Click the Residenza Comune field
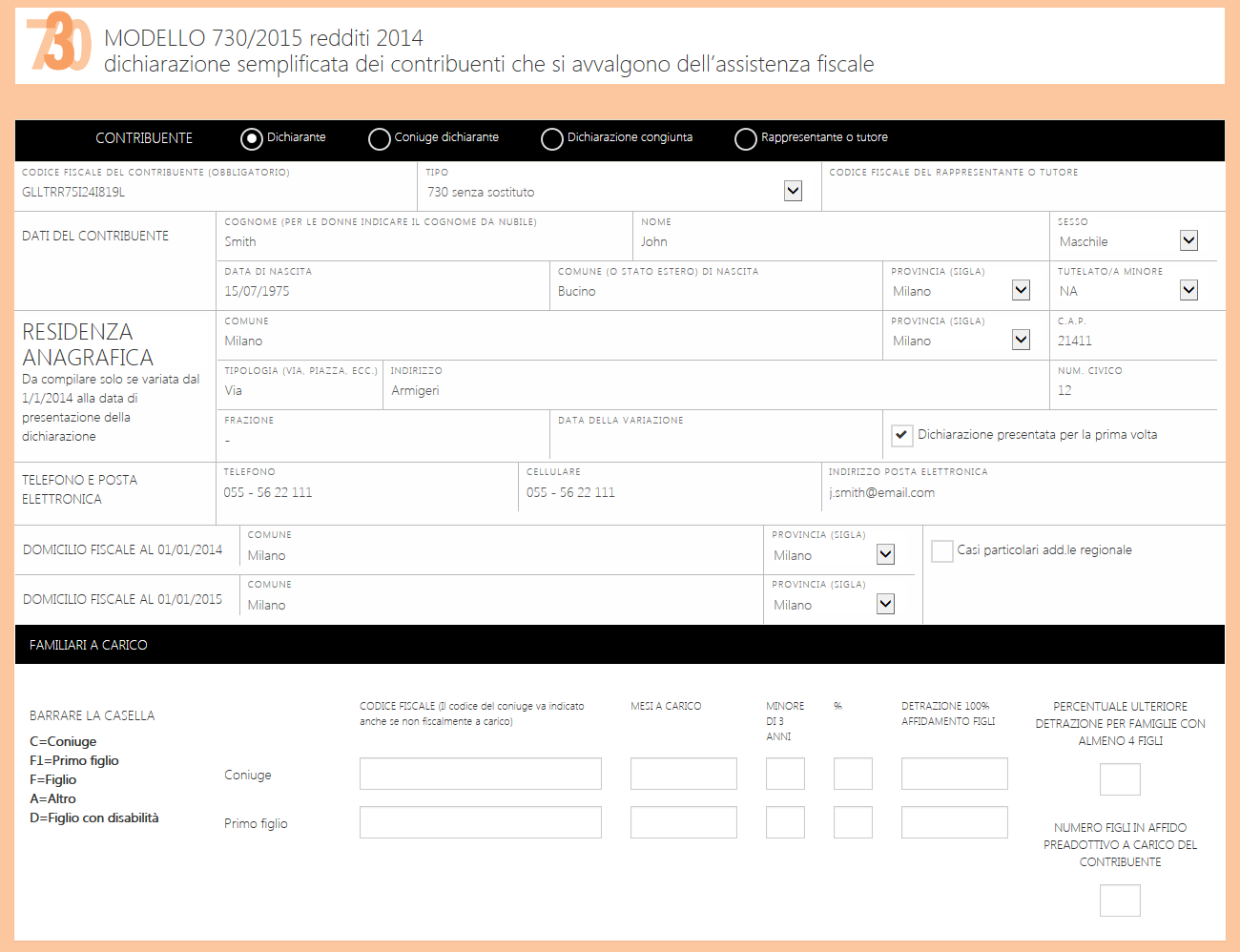Screen dimensions: 1240x952 pyautogui.click(x=550, y=341)
